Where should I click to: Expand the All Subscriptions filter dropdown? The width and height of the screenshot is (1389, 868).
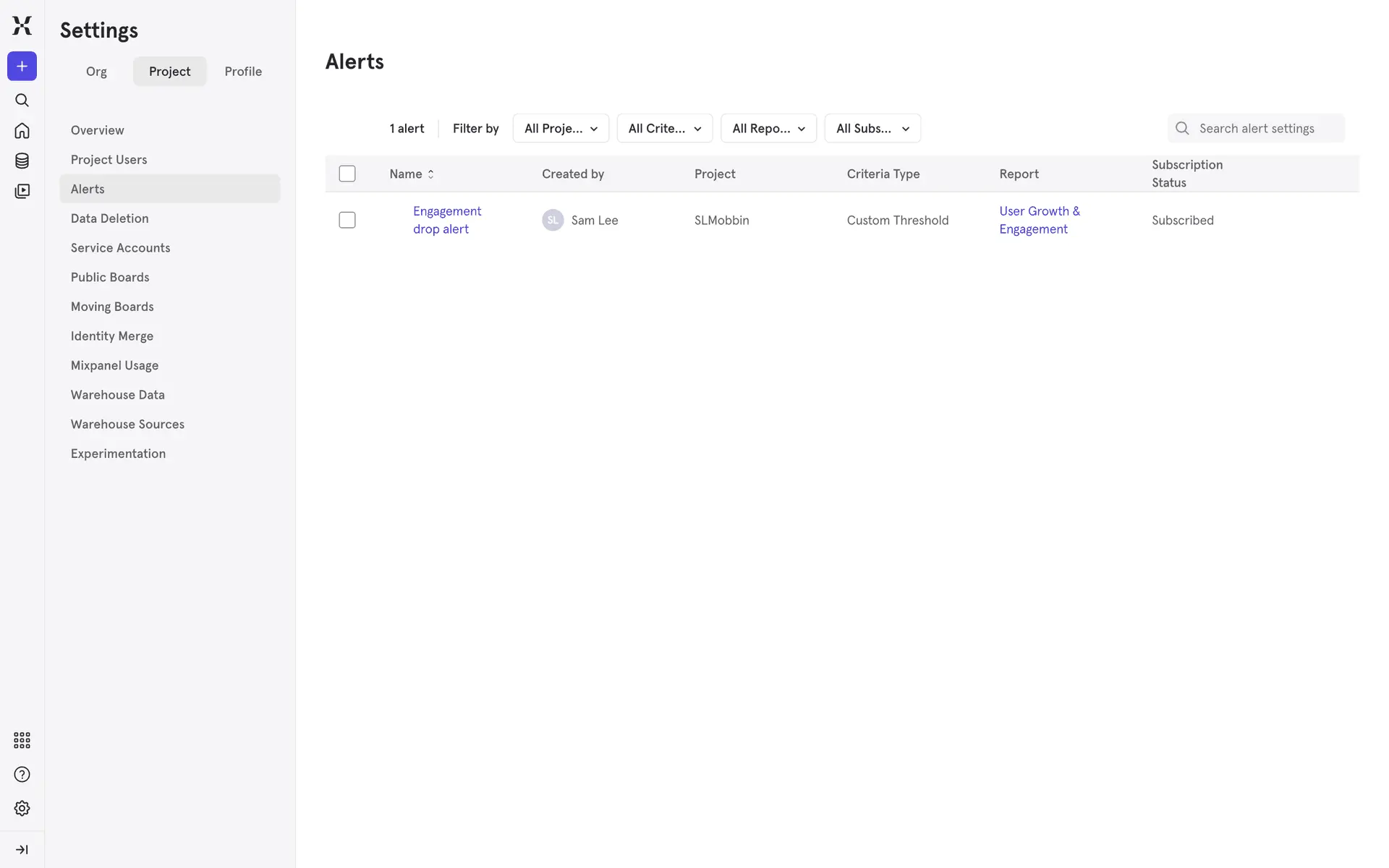pos(872,129)
